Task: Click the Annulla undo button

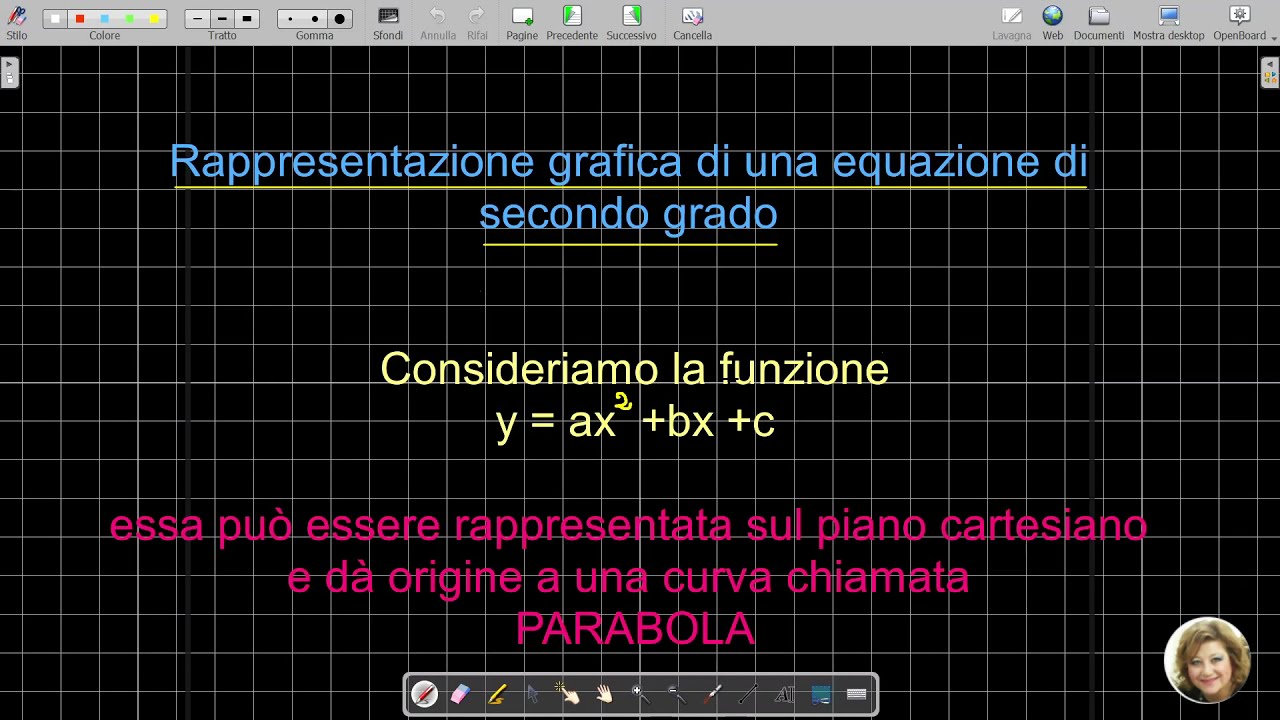Action: (438, 22)
